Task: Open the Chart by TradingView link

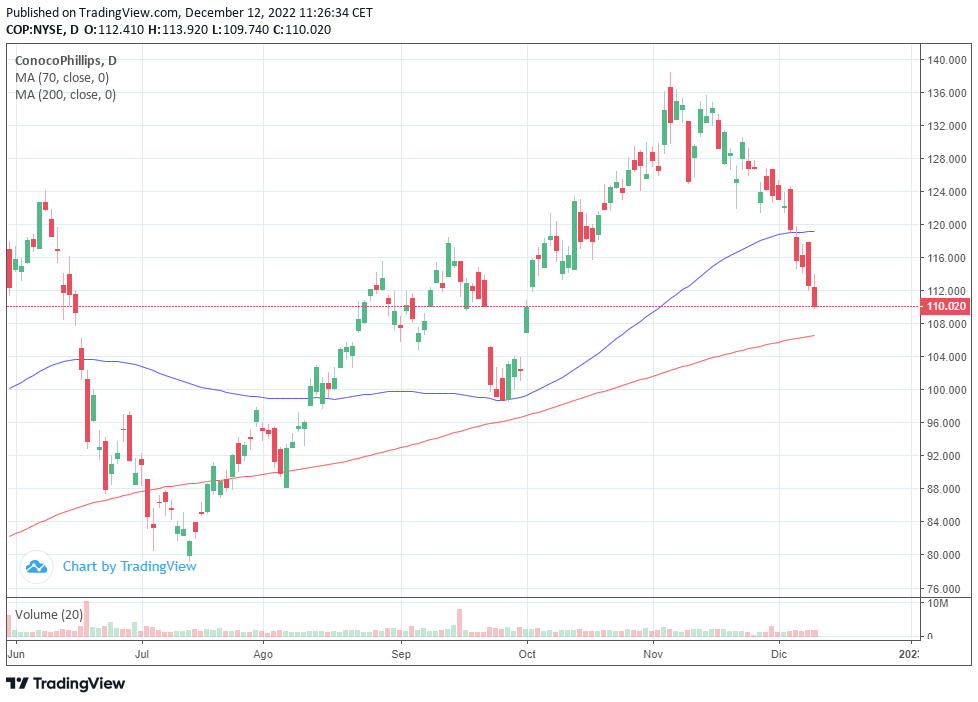Action: click(129, 567)
